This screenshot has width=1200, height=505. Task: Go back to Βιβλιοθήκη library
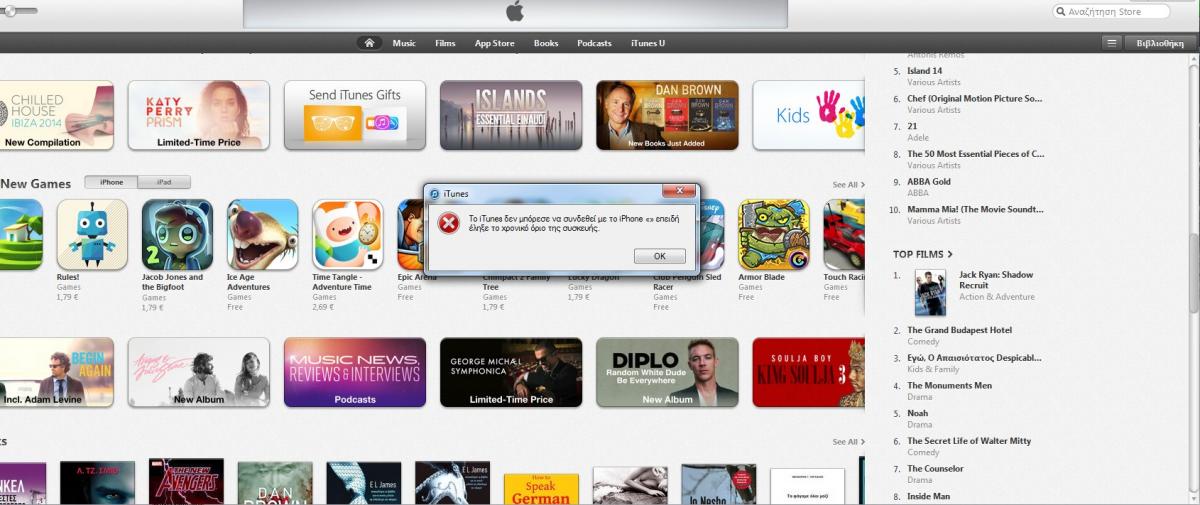(x=1160, y=43)
